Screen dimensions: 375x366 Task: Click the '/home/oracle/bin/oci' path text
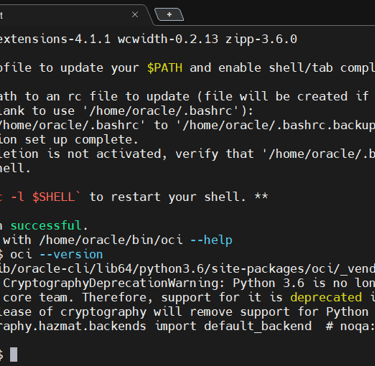(111, 240)
